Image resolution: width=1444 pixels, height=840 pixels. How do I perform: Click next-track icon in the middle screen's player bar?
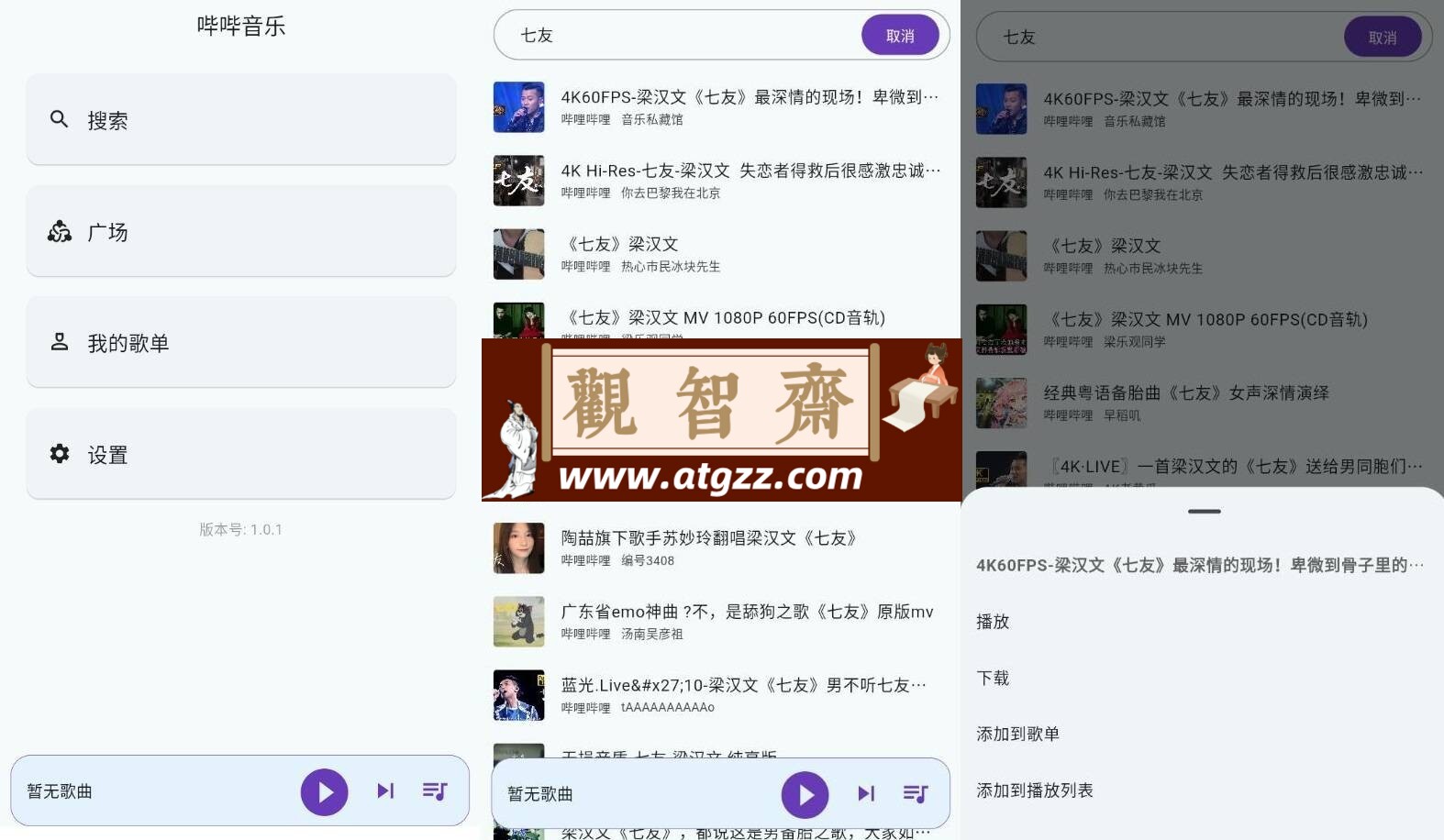(866, 793)
